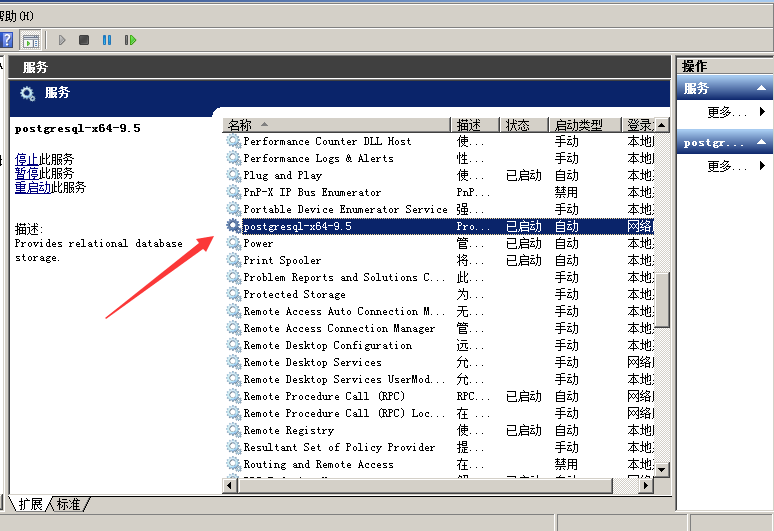The height and width of the screenshot is (531, 774).
Task: Click the 停止 link to stop service
Action: click(26, 159)
